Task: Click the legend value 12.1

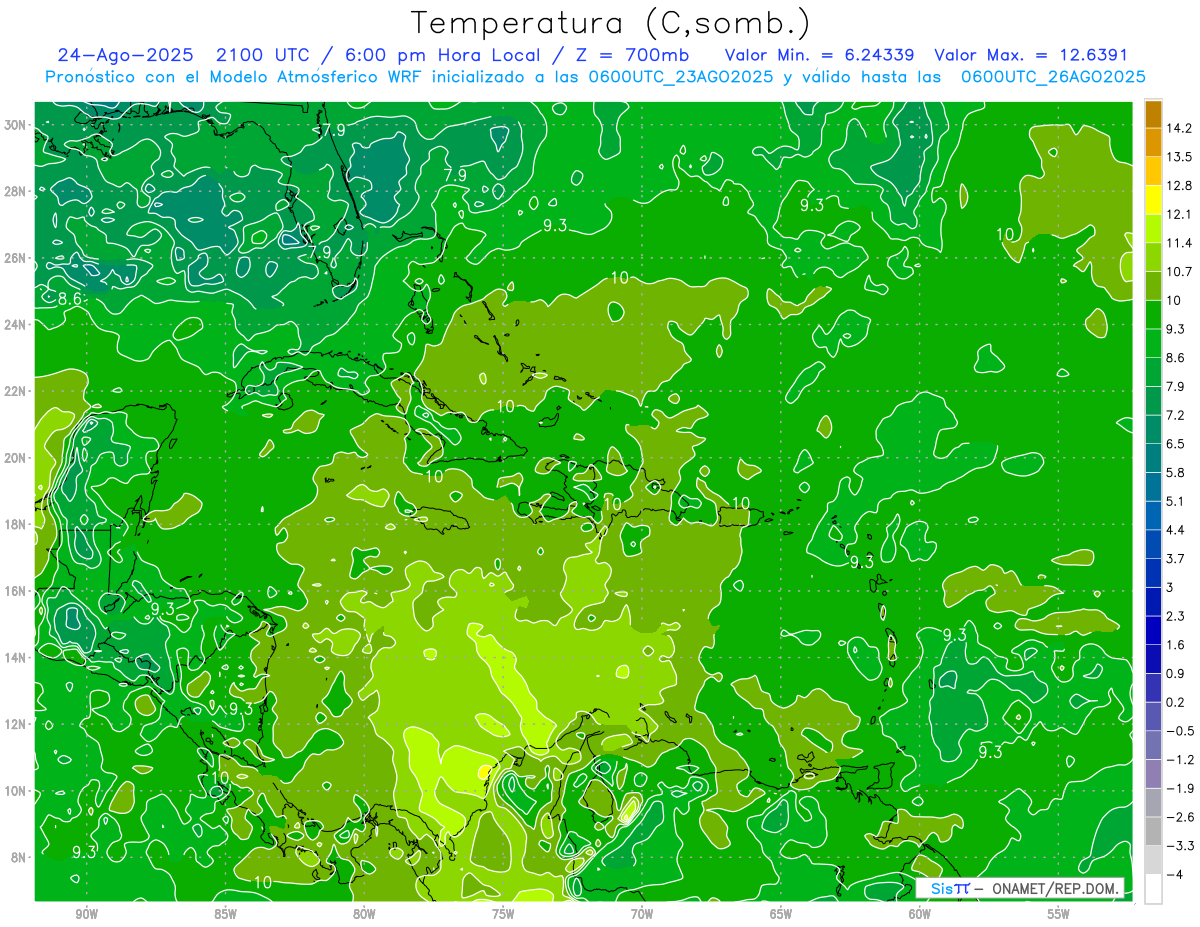Action: (1179, 214)
